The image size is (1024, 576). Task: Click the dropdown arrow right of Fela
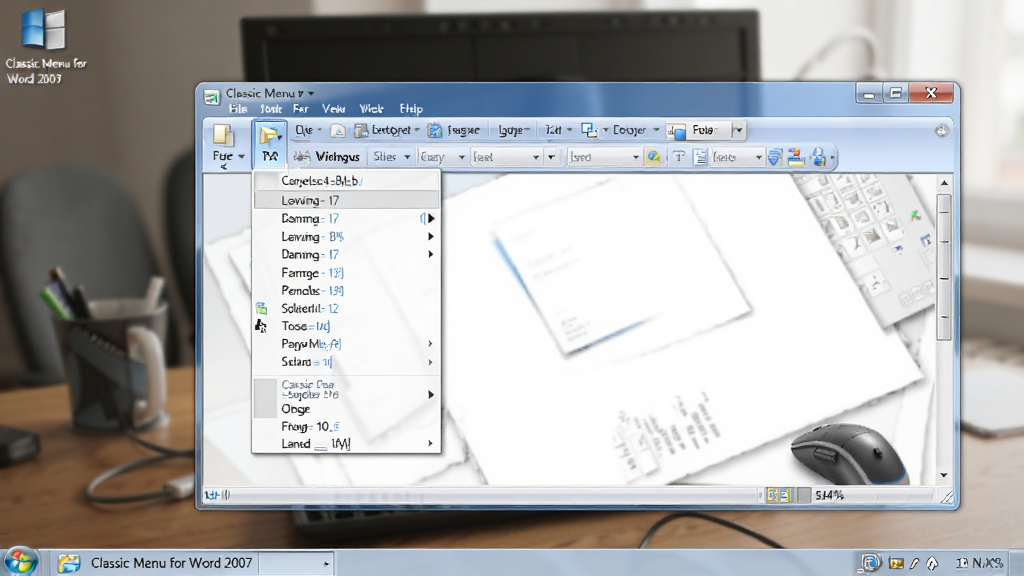(x=739, y=131)
